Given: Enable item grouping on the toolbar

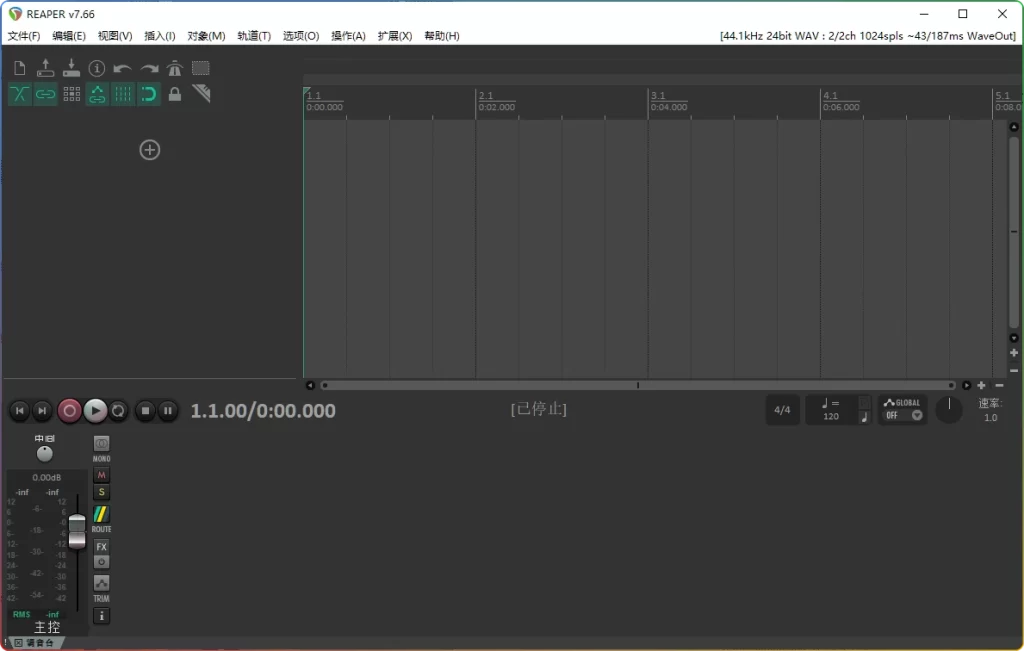Looking at the screenshot, I should pos(45,94).
